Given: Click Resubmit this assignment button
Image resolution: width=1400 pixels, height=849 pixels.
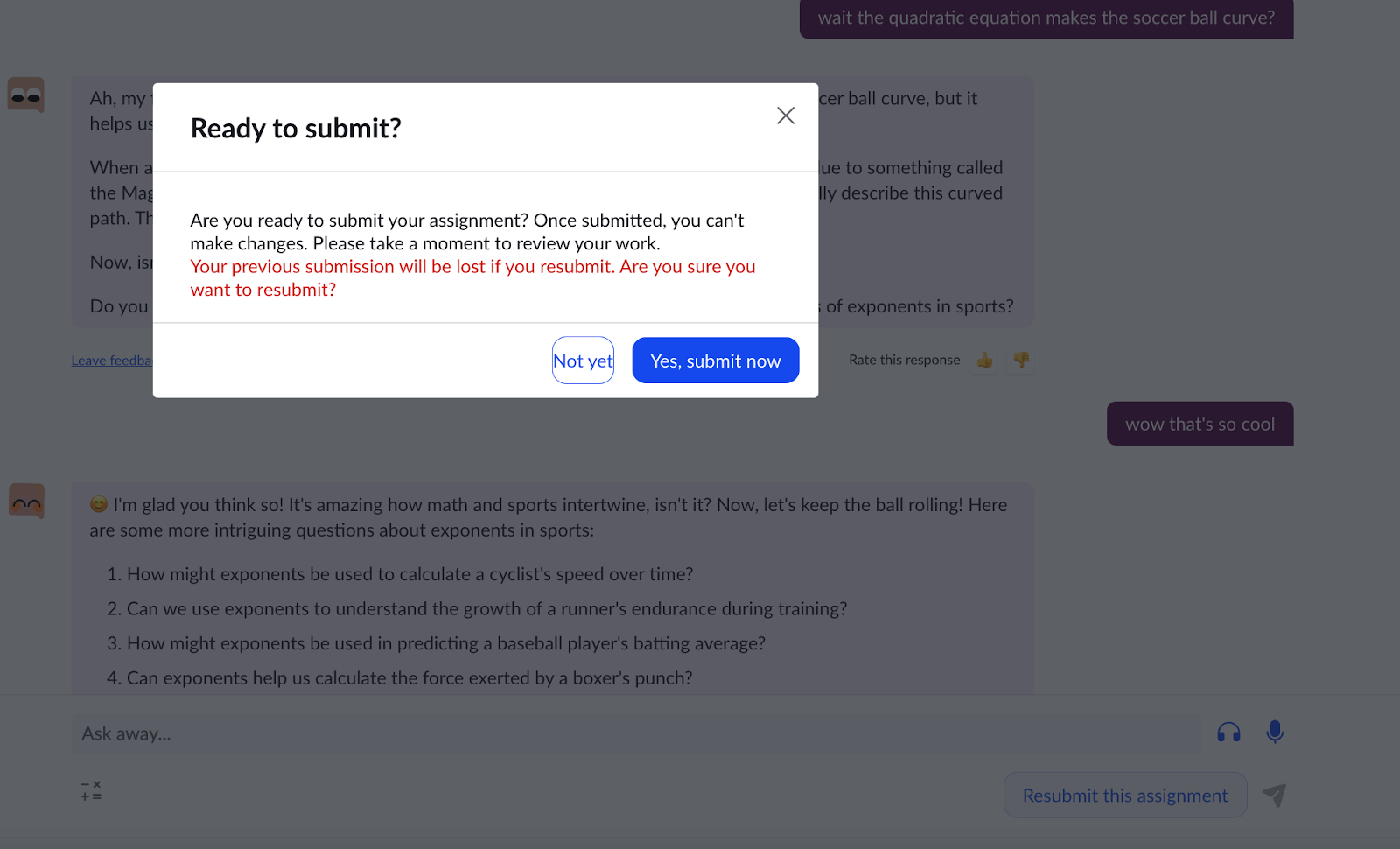Looking at the screenshot, I should pyautogui.click(x=1125, y=795).
